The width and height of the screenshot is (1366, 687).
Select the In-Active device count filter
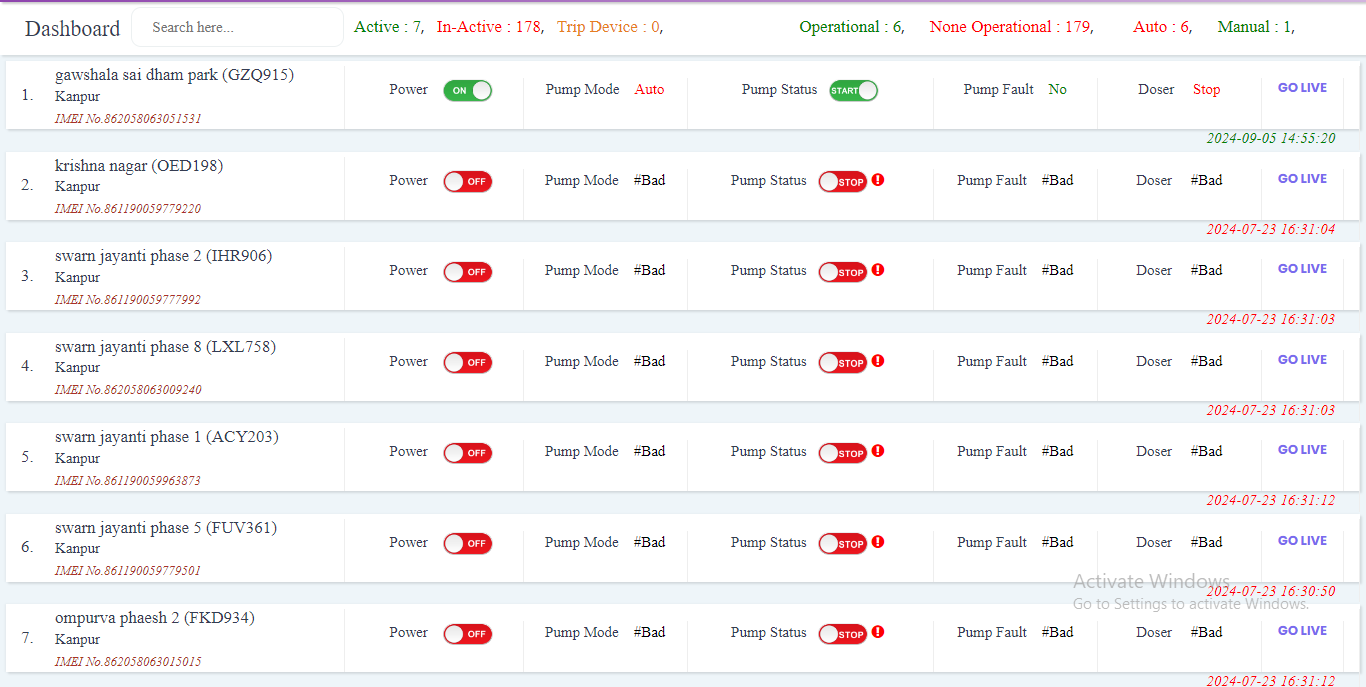488,27
